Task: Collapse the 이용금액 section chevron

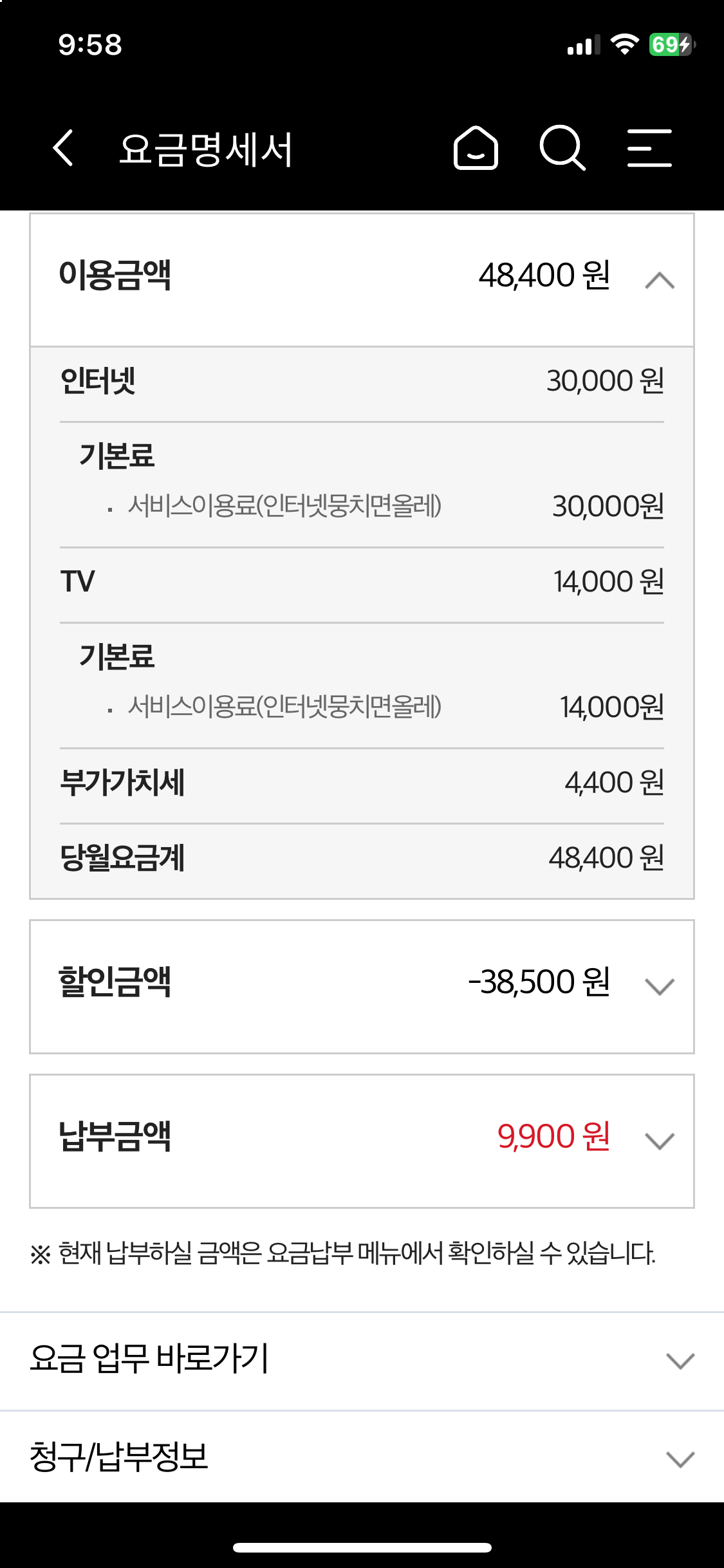Action: click(660, 281)
